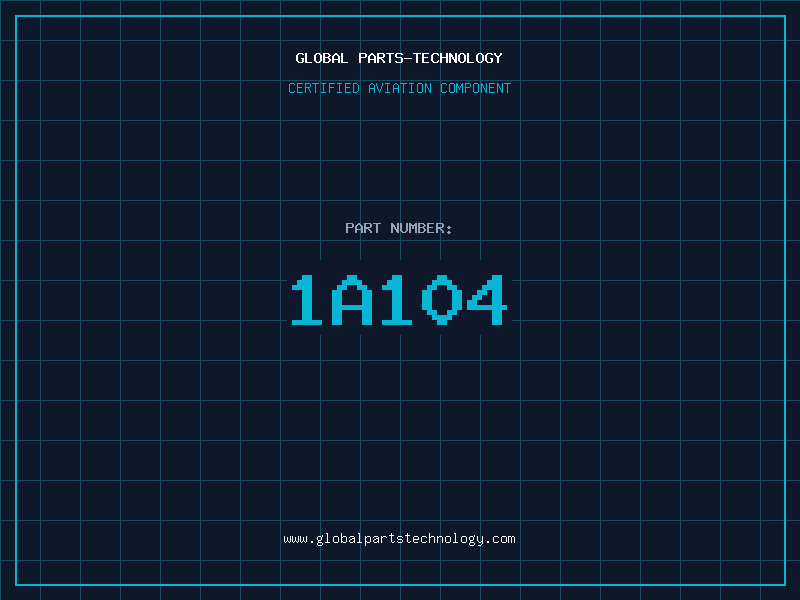
Task: Click the PART NUMBER: label
Action: coord(399,228)
